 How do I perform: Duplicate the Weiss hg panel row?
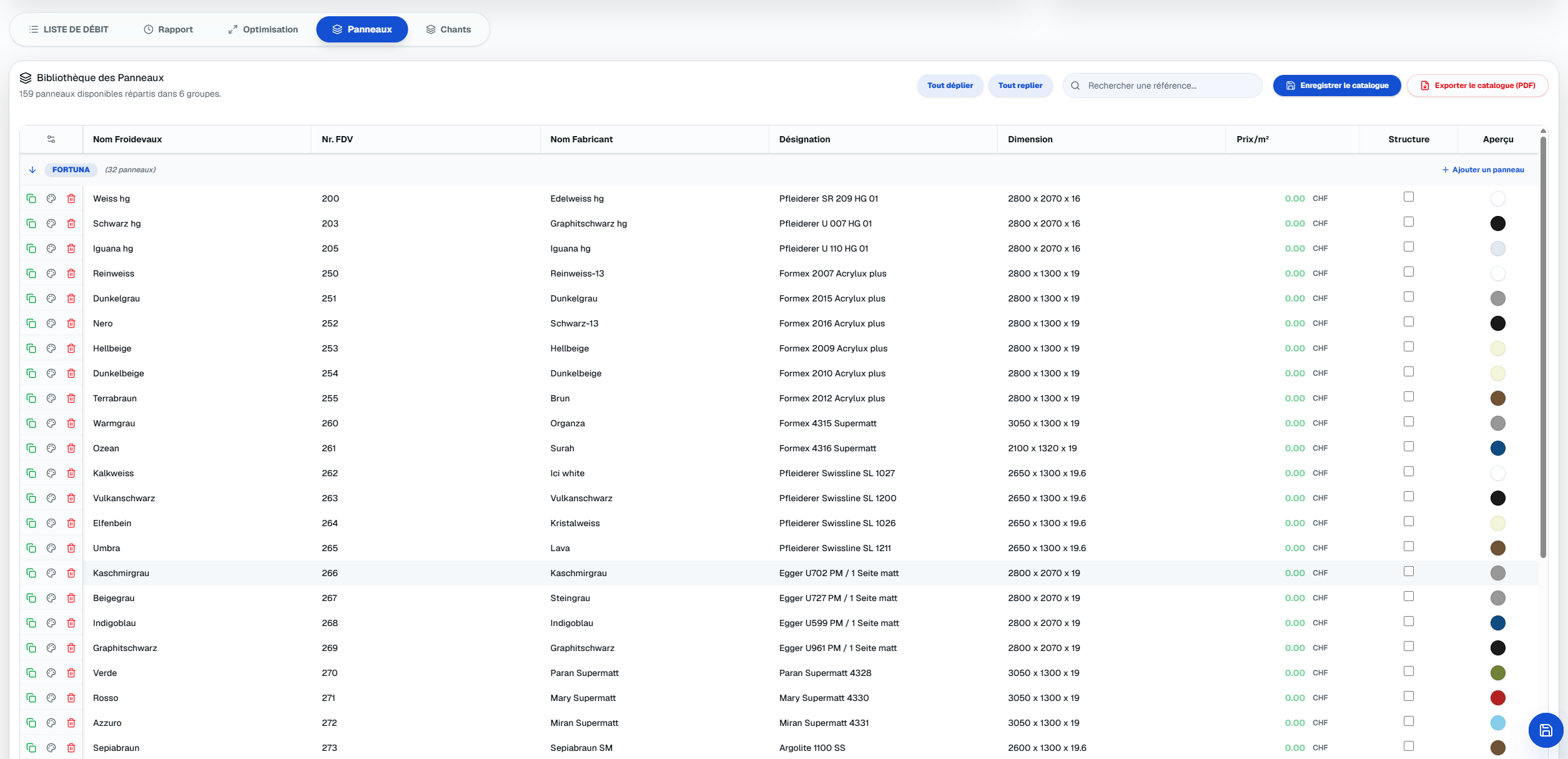31,198
